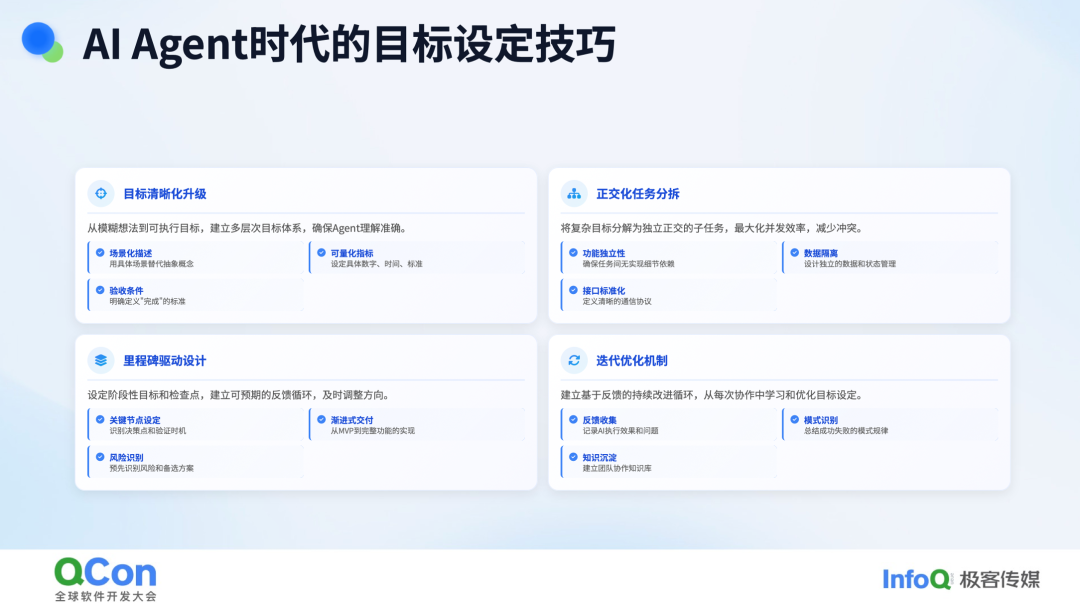Click the label 知识沉淀
1080x605 pixels.
pos(600,457)
